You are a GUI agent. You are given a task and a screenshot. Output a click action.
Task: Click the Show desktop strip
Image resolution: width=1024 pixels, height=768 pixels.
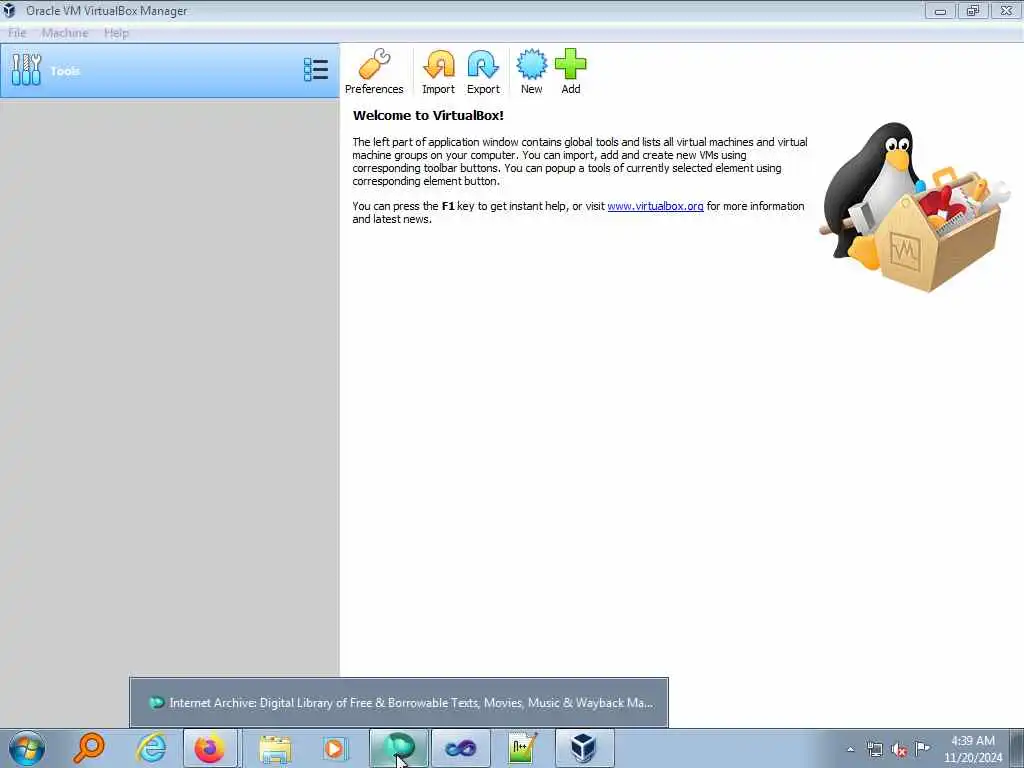pyautogui.click(x=1017, y=748)
